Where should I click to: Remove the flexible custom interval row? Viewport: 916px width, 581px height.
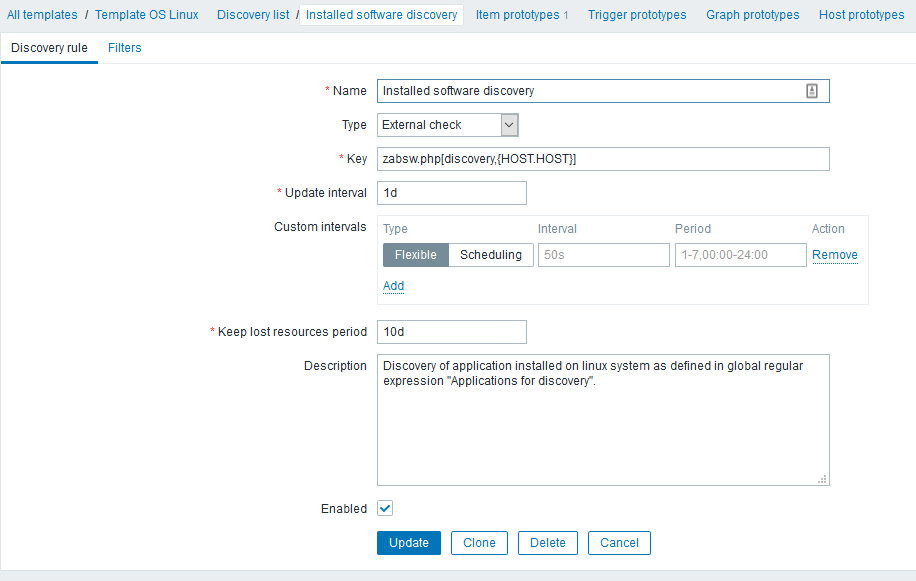(835, 255)
